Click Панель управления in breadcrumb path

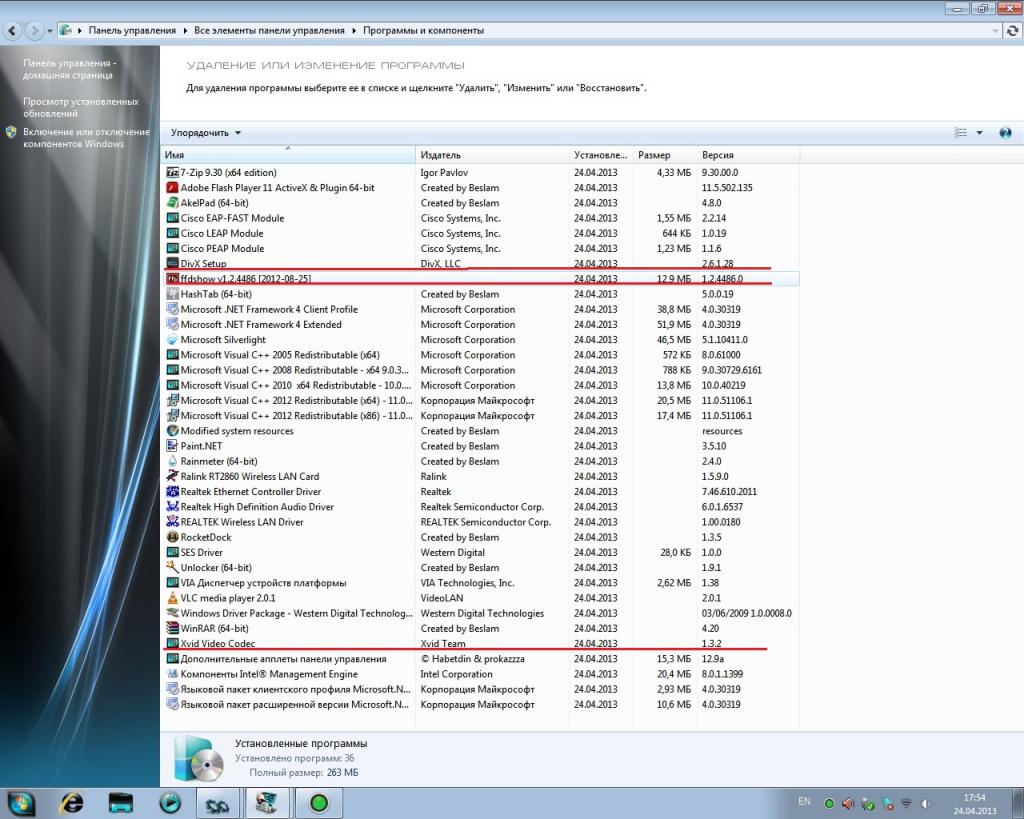pos(132,31)
